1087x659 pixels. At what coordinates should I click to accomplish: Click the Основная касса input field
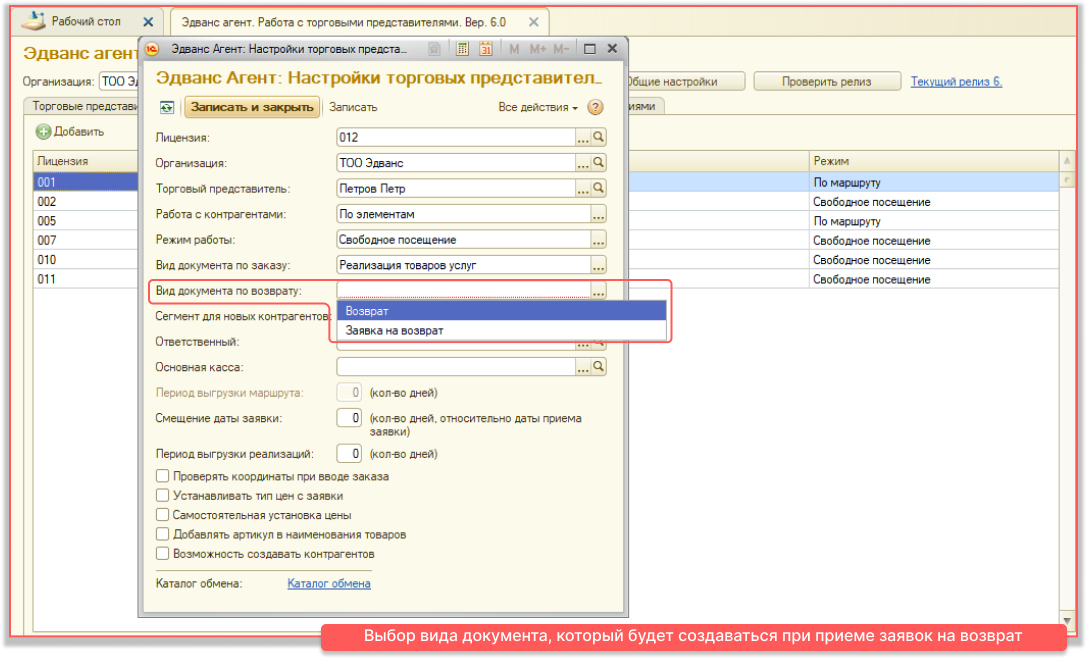[456, 367]
